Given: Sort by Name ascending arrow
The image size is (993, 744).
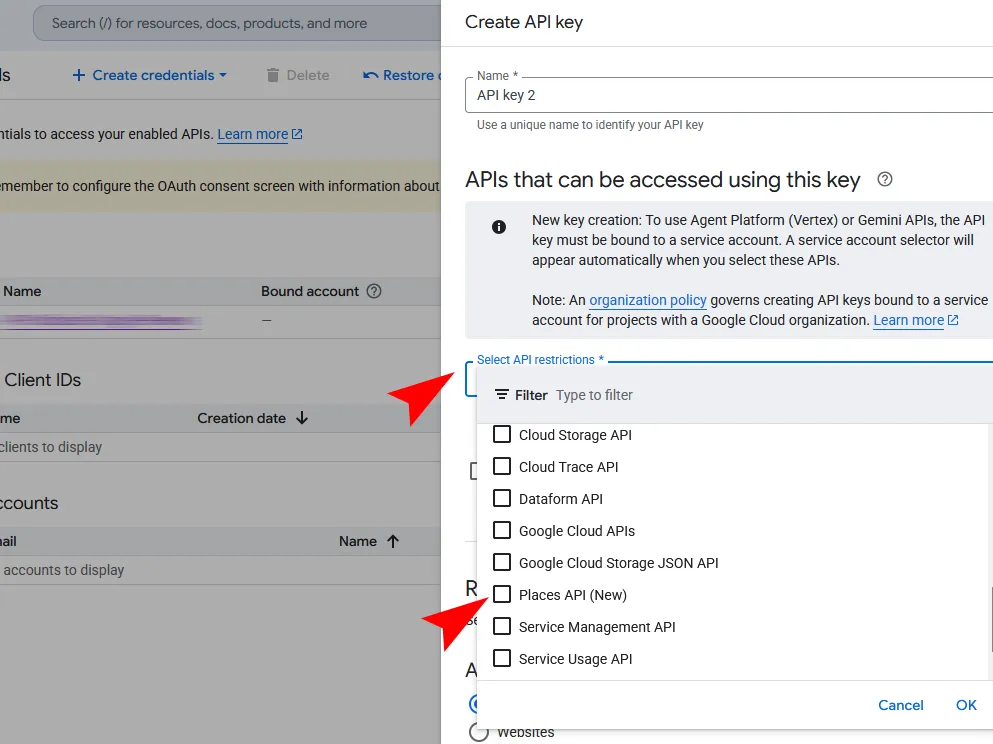Looking at the screenshot, I should tap(393, 541).
